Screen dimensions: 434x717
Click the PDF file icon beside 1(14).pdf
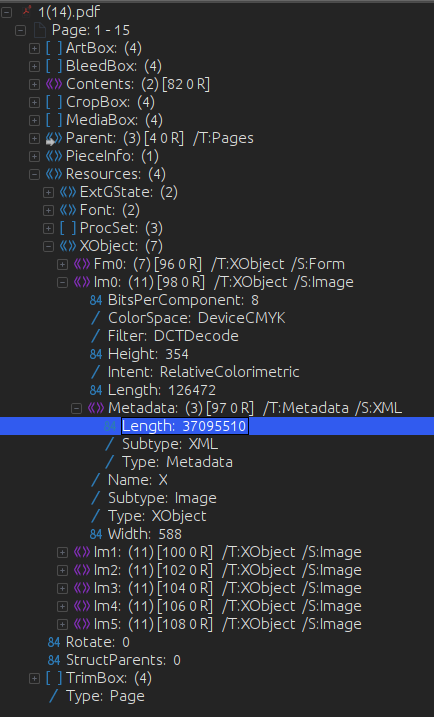click(x=27, y=11)
